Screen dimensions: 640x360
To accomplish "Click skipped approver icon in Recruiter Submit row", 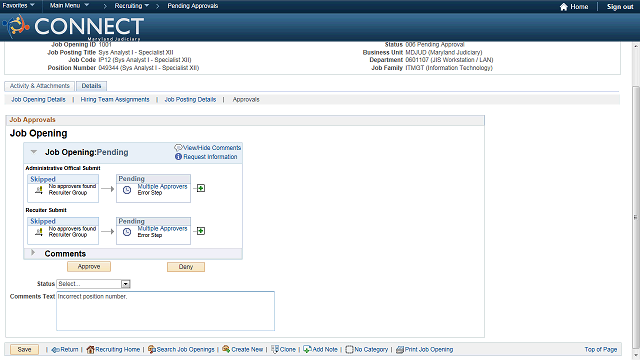I will tap(39, 232).
